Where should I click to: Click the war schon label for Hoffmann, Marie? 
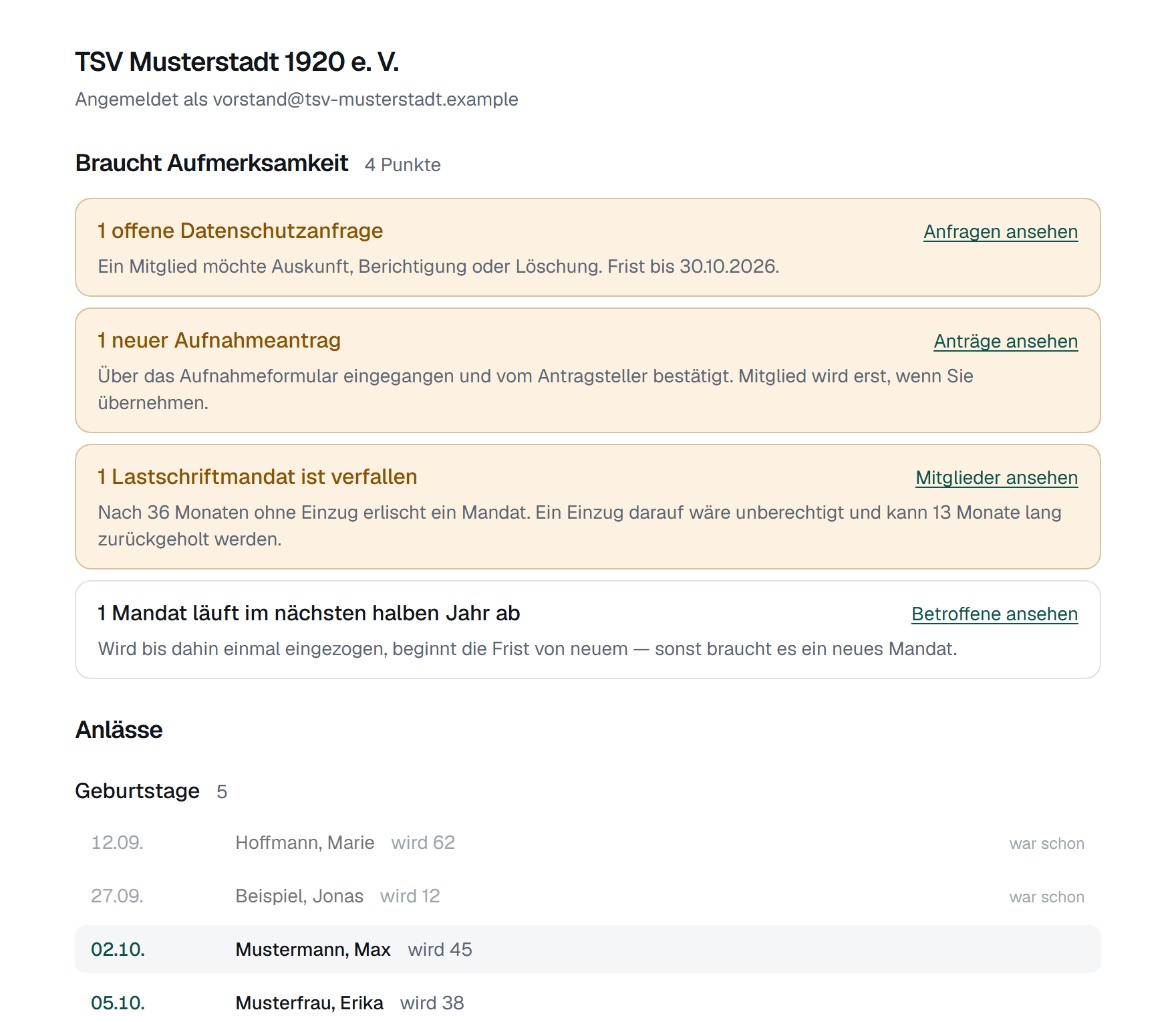click(x=1046, y=843)
